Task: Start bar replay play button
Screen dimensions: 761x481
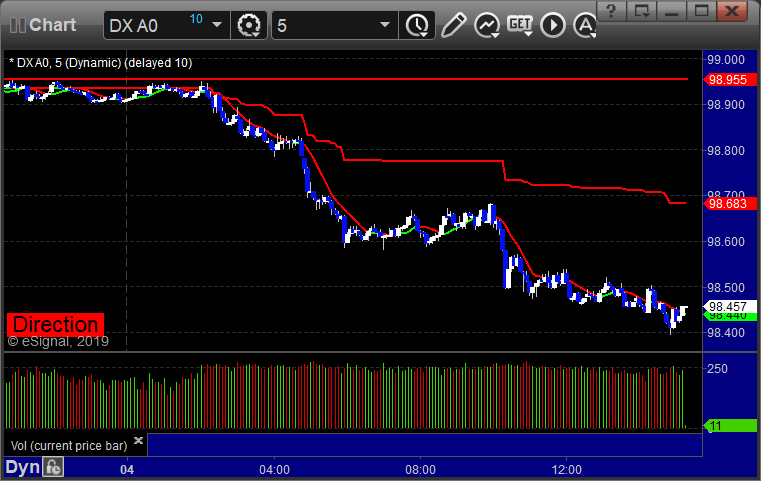Action: 553,25
